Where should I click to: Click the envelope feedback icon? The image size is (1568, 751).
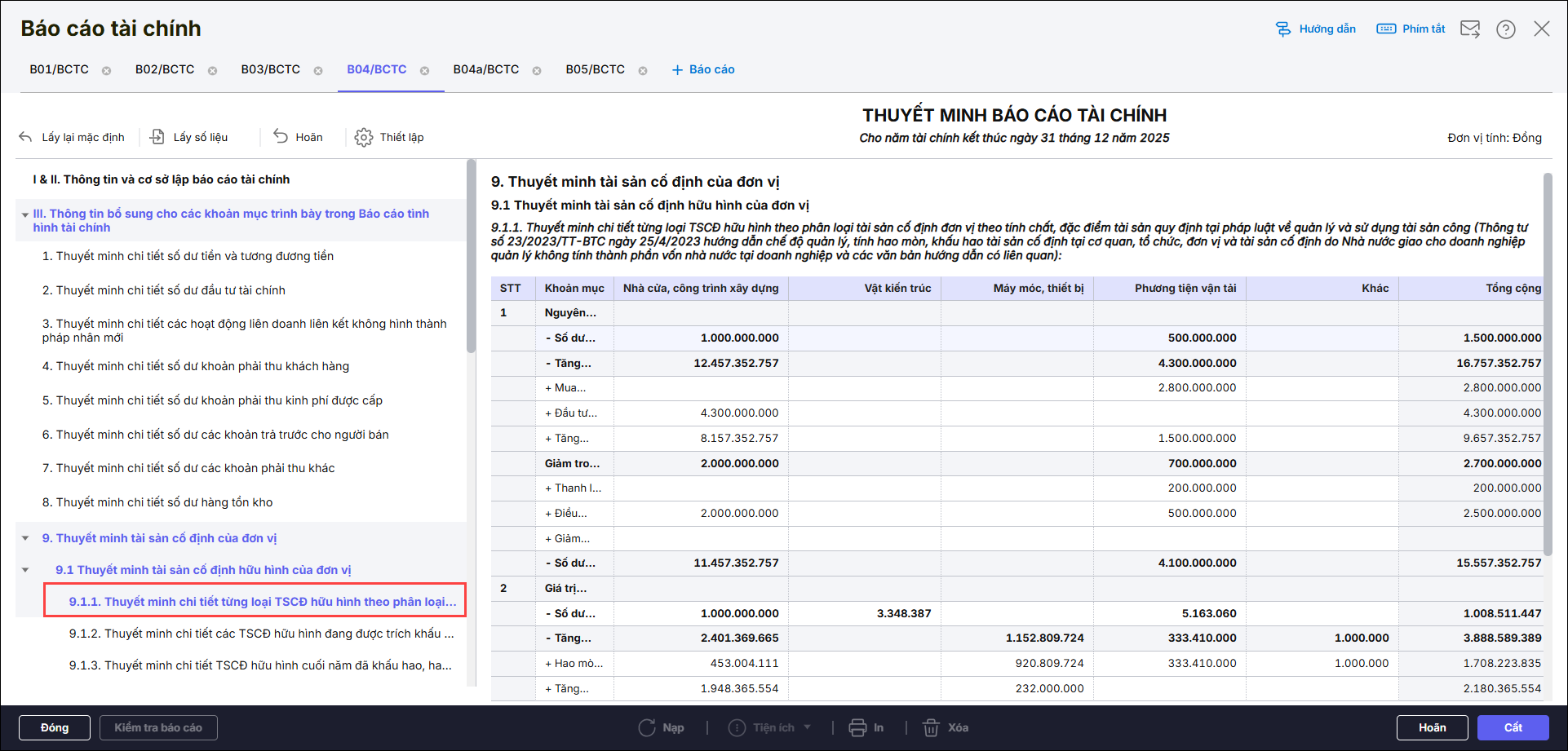click(1469, 29)
